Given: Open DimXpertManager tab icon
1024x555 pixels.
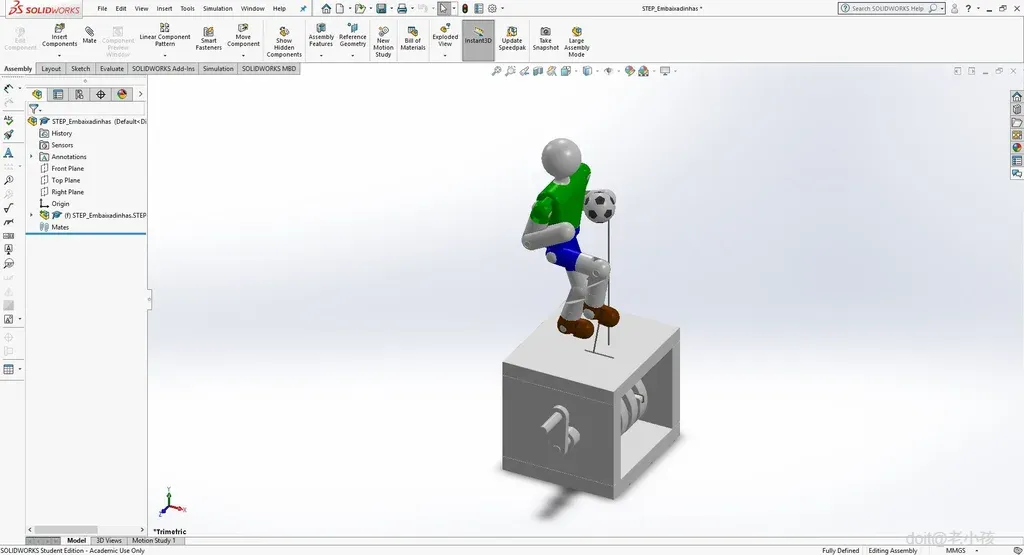Looking at the screenshot, I should pyautogui.click(x=101, y=94).
